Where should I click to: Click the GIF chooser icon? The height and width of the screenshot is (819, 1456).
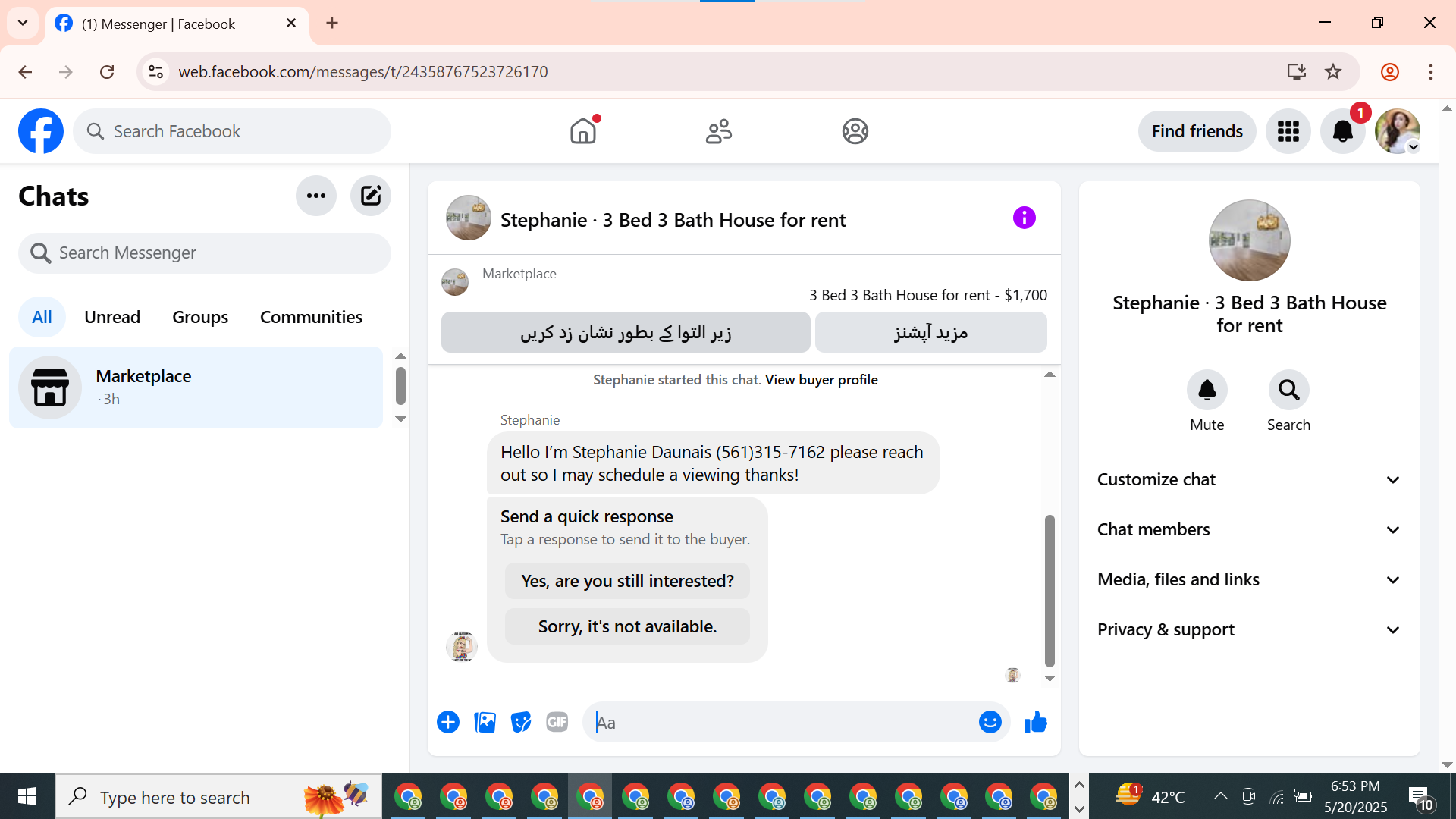click(x=557, y=723)
